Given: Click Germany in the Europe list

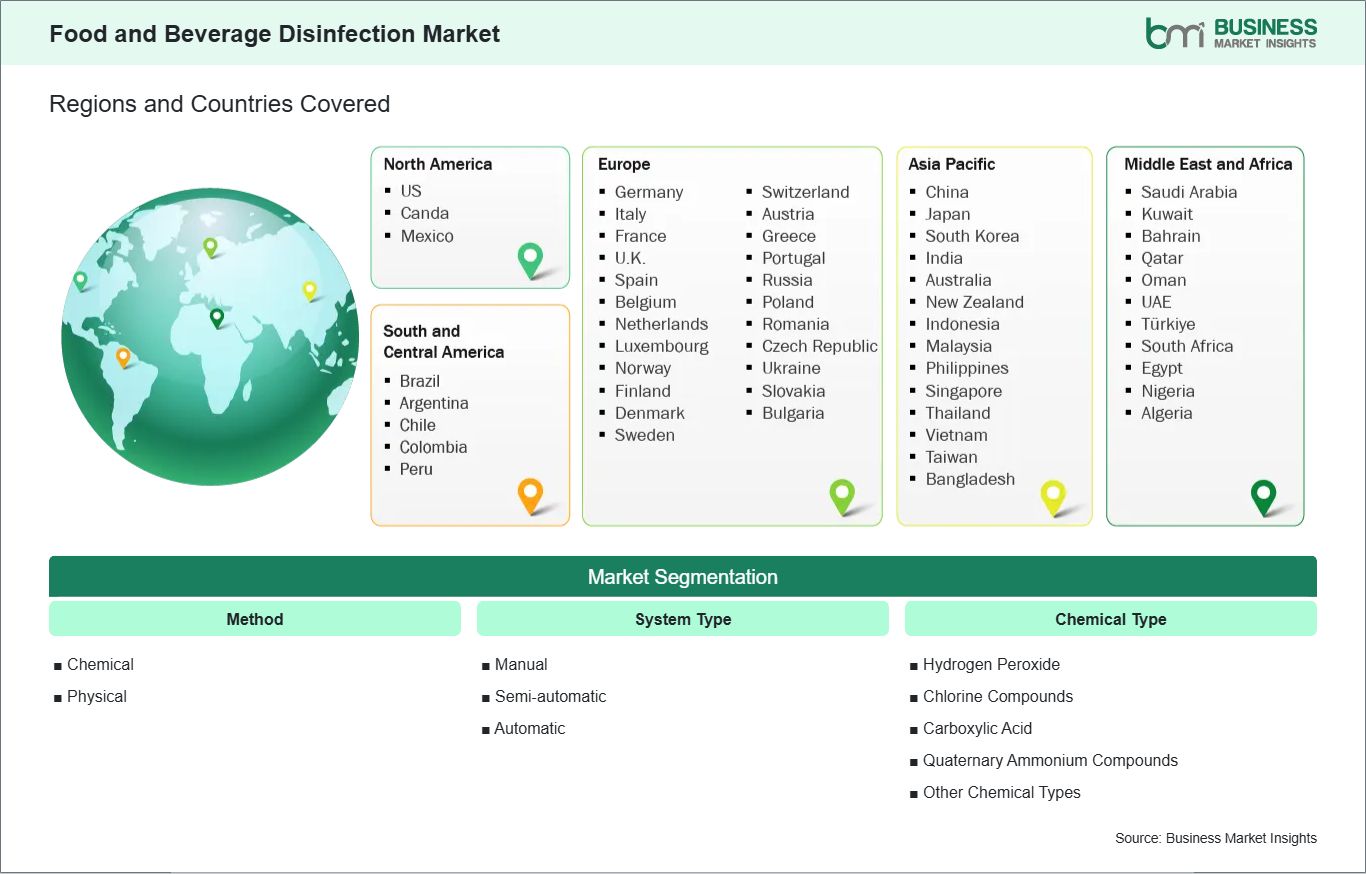Looking at the screenshot, I should (x=648, y=192).
